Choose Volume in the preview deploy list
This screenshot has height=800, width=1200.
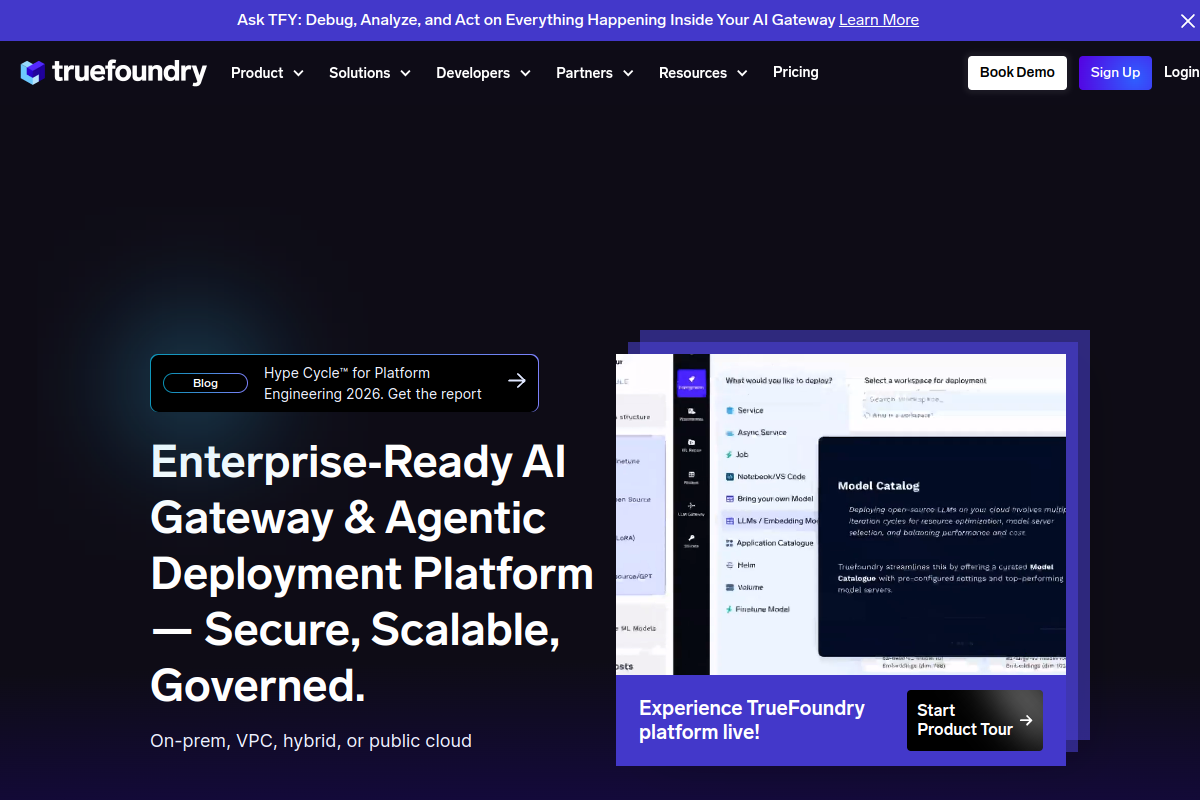(745, 587)
